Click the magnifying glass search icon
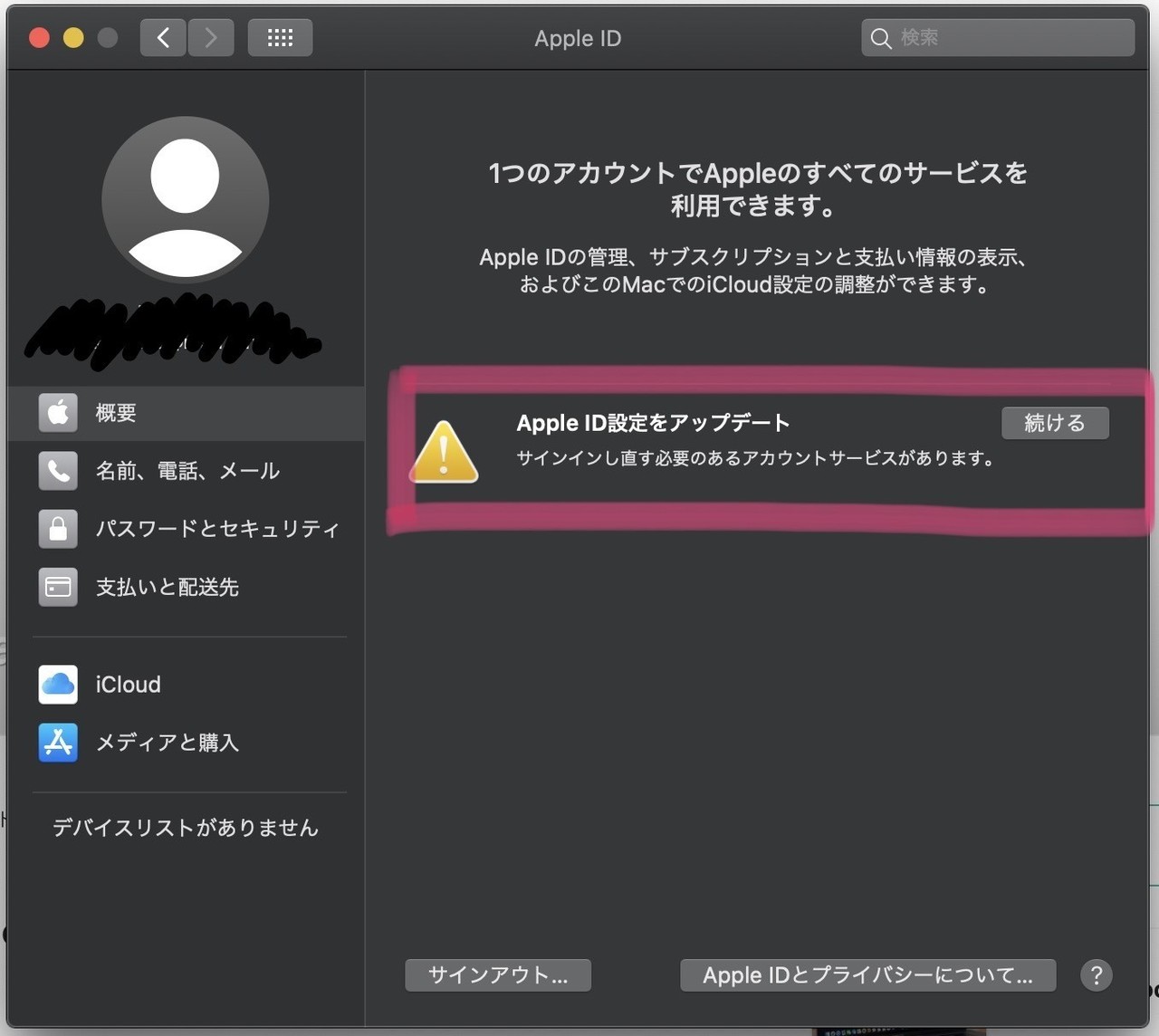The width and height of the screenshot is (1159, 1036). (880, 38)
